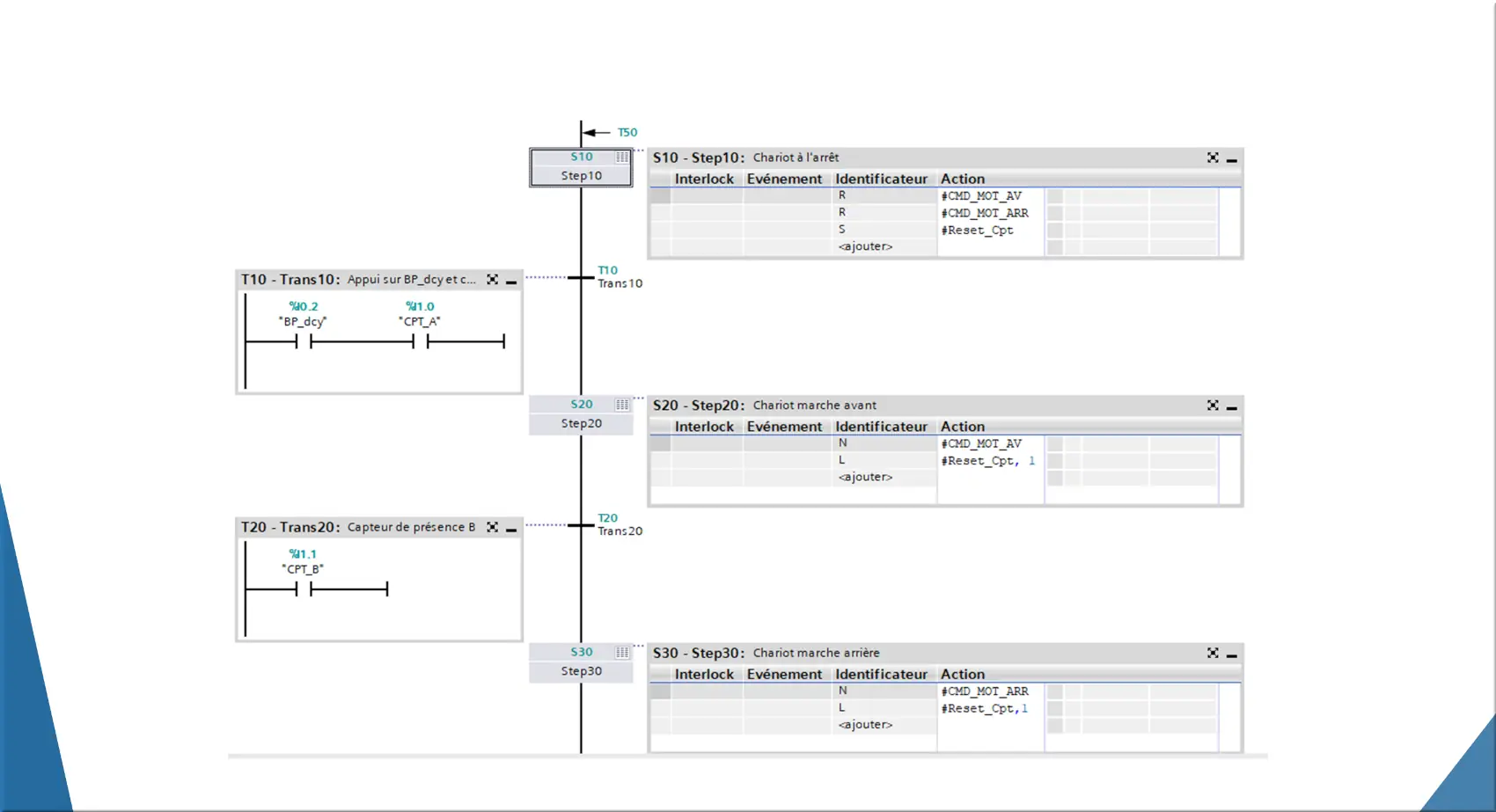Click the cross icon in S20 action table header

click(1213, 406)
